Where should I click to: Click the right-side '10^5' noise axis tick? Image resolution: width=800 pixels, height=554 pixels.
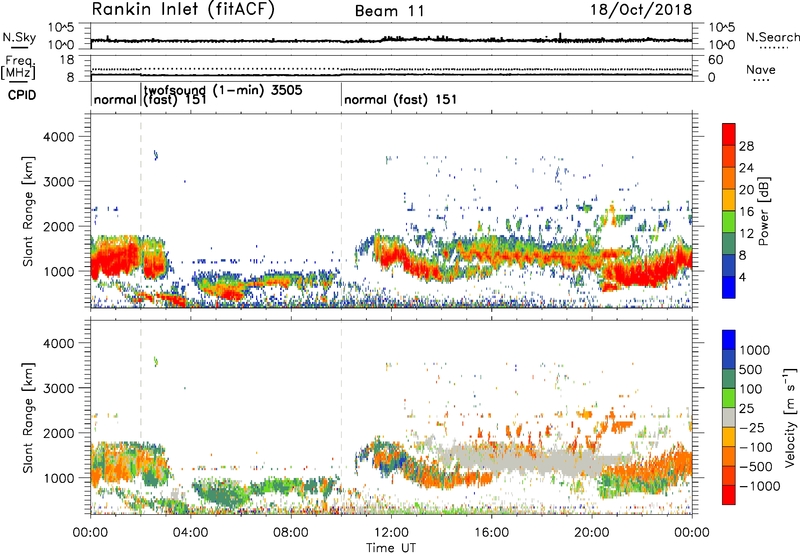pyautogui.click(x=721, y=28)
